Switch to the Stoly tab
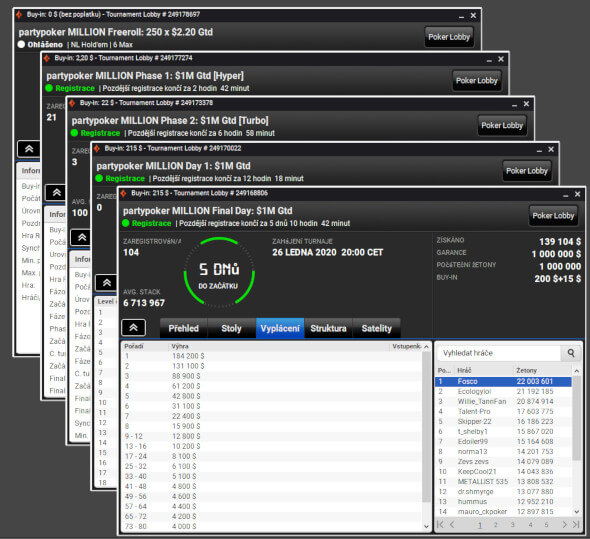Image resolution: width=590 pixels, height=539 pixels. click(x=231, y=328)
